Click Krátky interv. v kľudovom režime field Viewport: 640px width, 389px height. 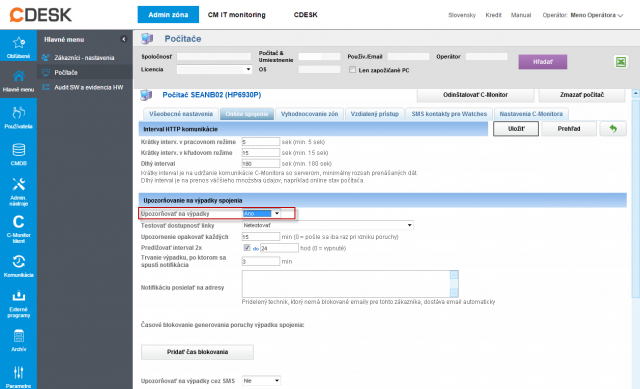tap(261, 153)
